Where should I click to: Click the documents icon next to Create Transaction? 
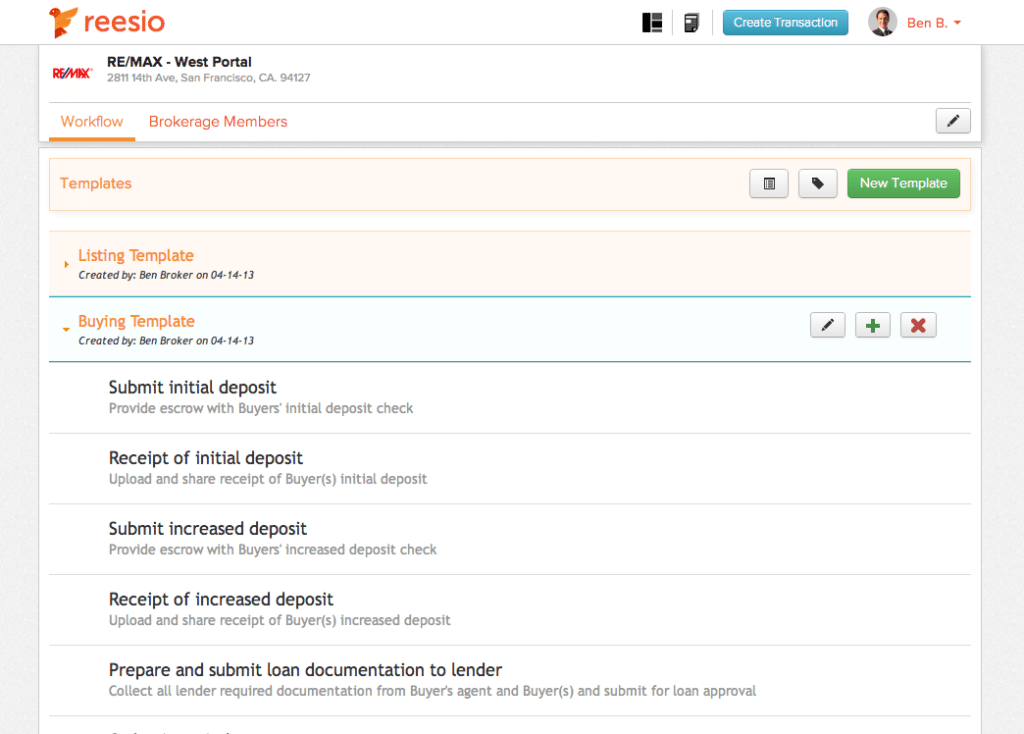pyautogui.click(x=690, y=21)
